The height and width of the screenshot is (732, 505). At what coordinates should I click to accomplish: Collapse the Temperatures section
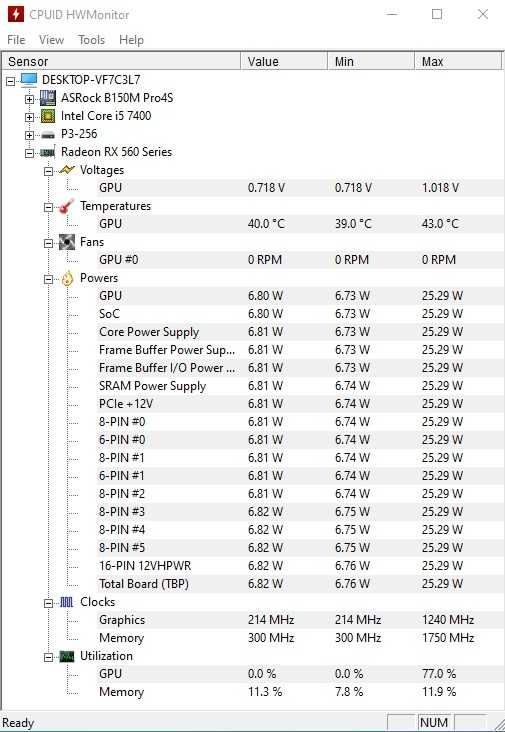49,207
